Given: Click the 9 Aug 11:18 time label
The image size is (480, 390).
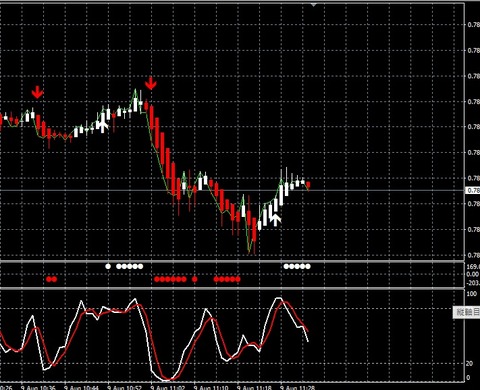Looking at the screenshot, I should (254, 388).
